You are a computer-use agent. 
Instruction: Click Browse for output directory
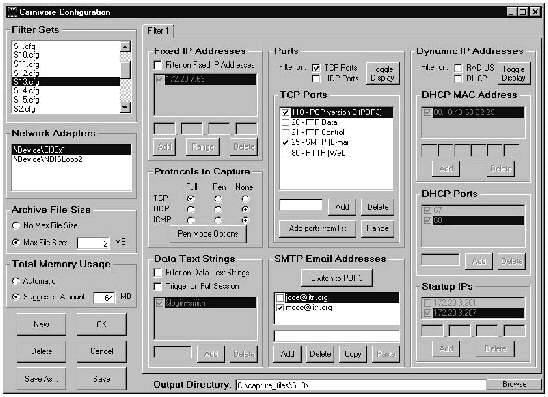(514, 384)
